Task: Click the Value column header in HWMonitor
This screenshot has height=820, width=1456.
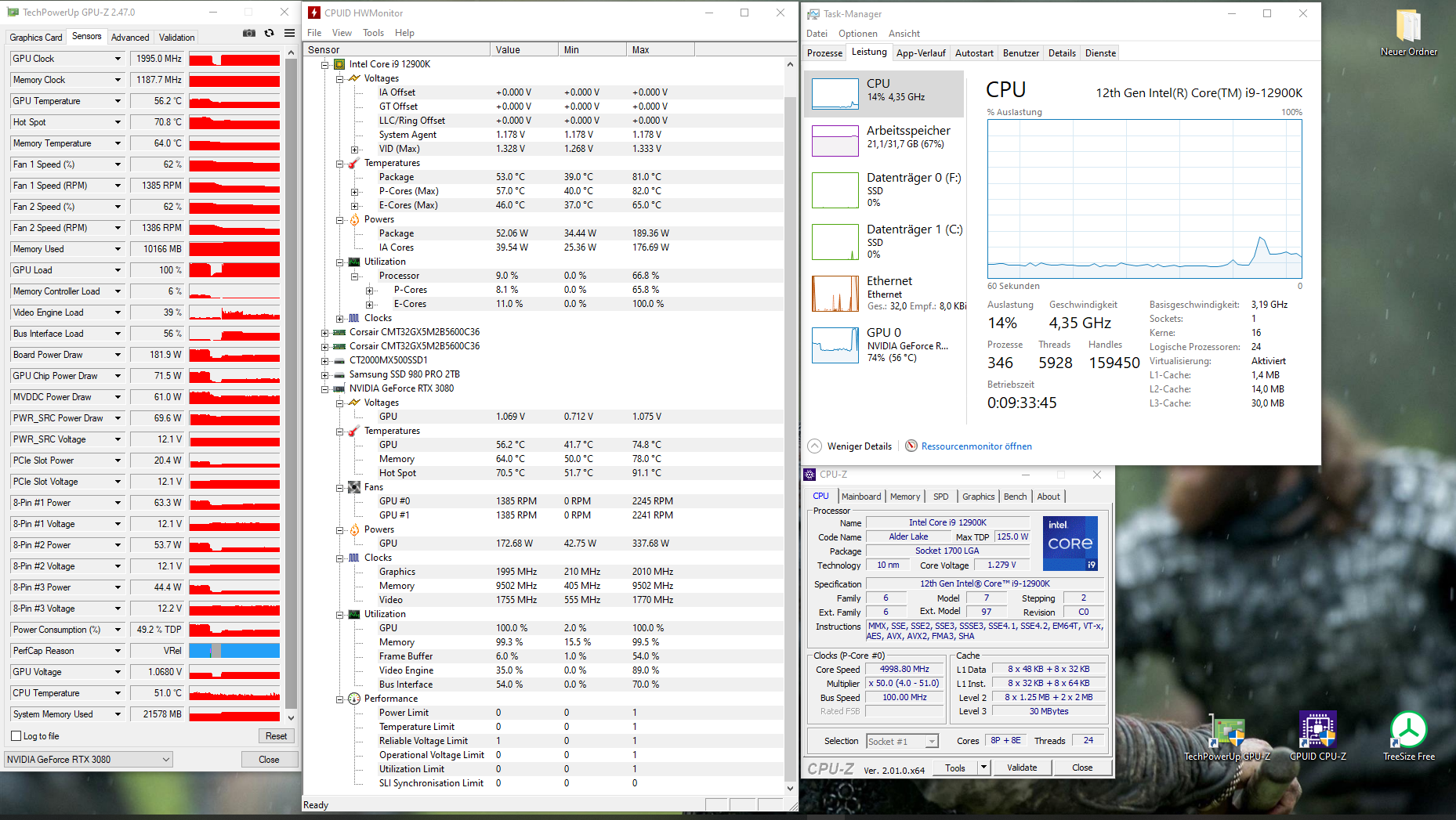Action: click(x=523, y=49)
